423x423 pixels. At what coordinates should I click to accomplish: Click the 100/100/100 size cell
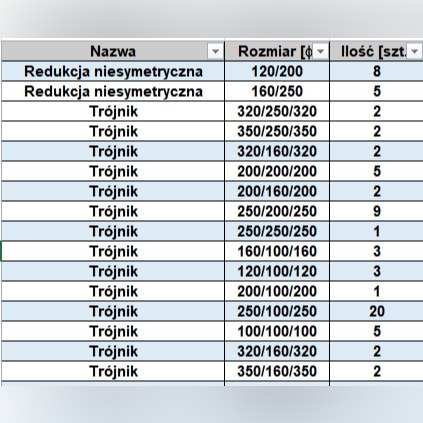277,331
